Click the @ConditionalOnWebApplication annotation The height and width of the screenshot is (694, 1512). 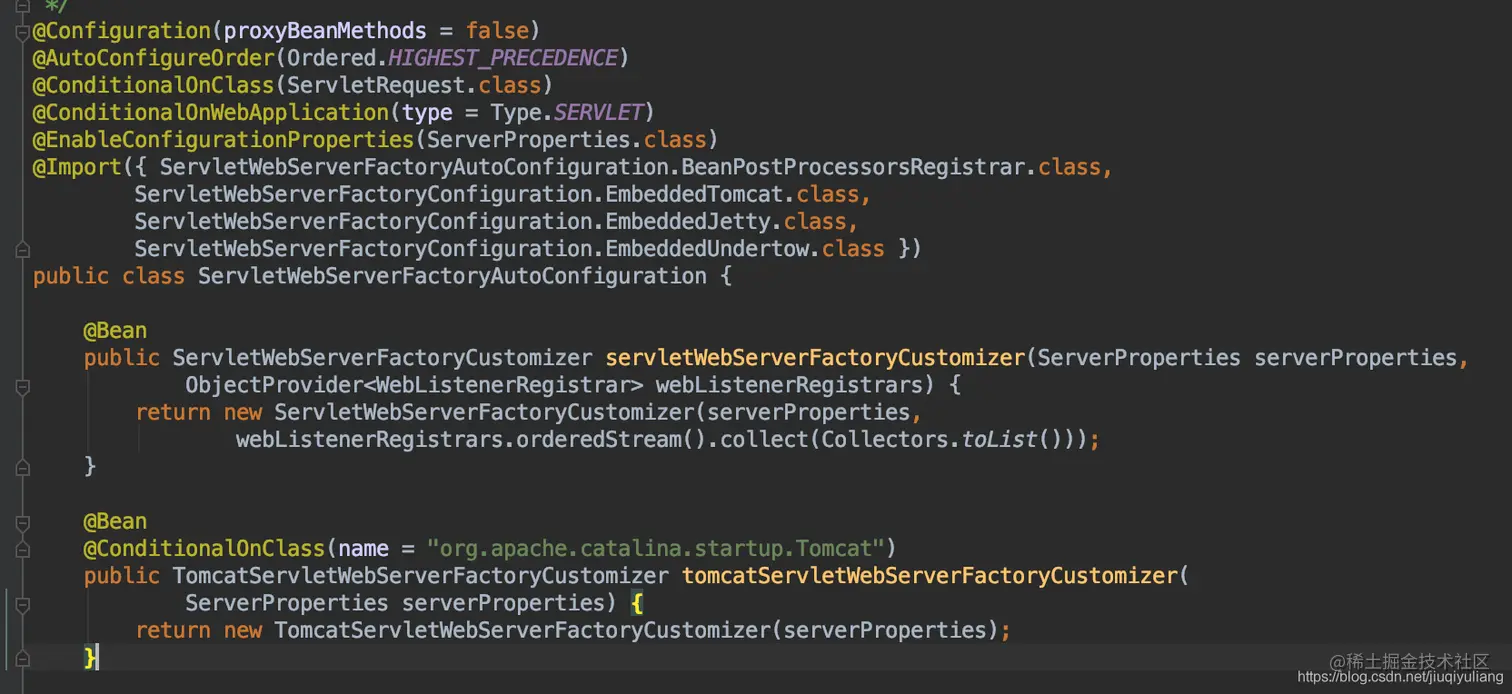211,112
